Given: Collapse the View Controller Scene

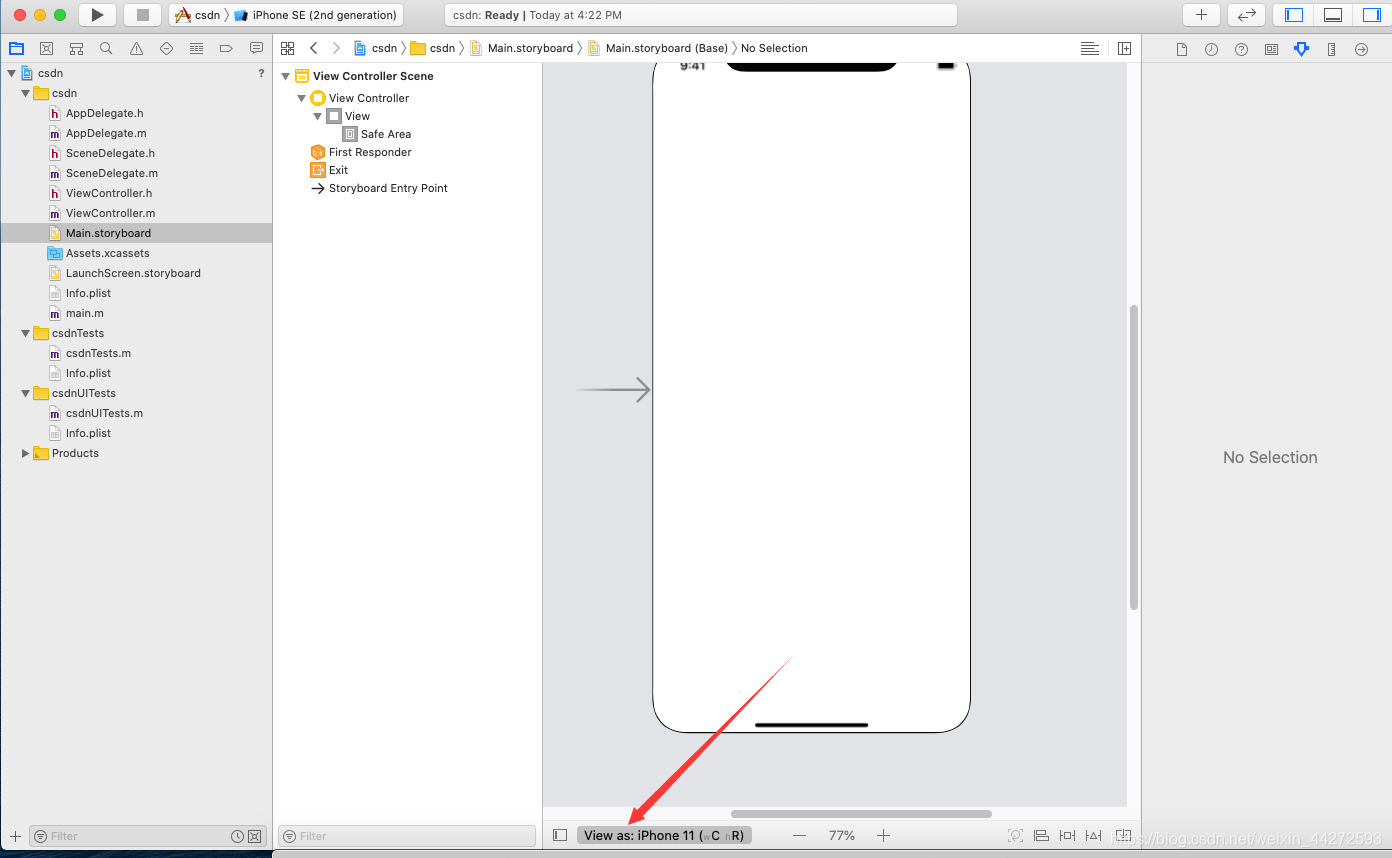Looking at the screenshot, I should pyautogui.click(x=285, y=76).
